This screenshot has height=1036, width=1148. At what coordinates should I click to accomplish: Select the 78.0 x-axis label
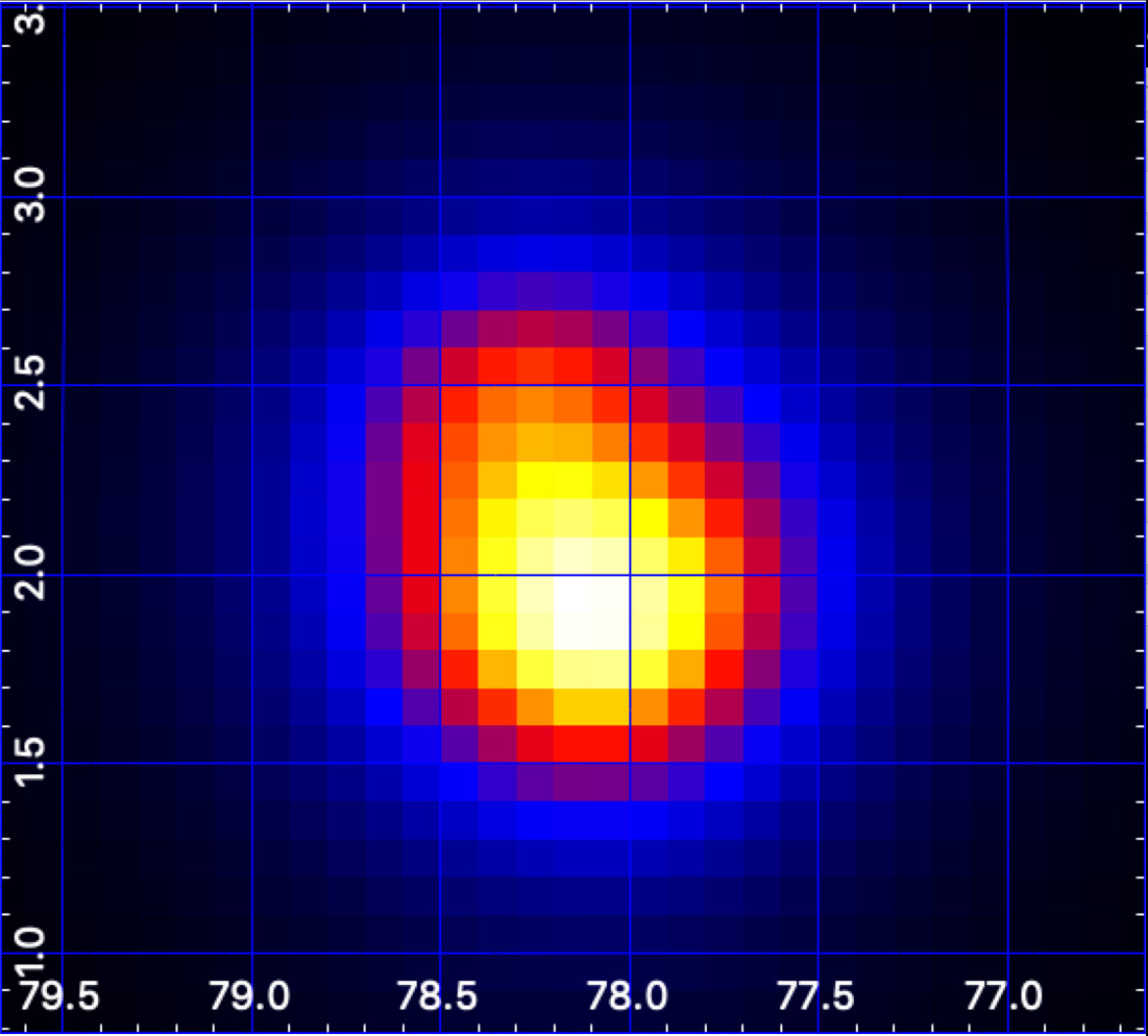tap(626, 997)
